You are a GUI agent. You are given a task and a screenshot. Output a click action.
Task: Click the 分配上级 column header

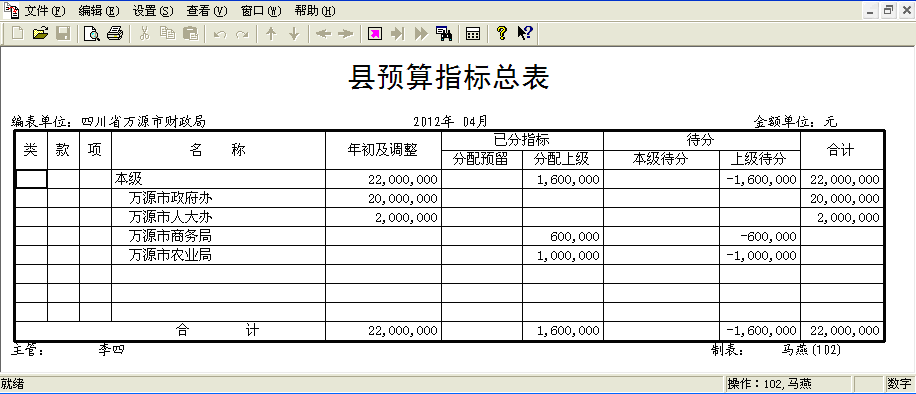point(563,159)
